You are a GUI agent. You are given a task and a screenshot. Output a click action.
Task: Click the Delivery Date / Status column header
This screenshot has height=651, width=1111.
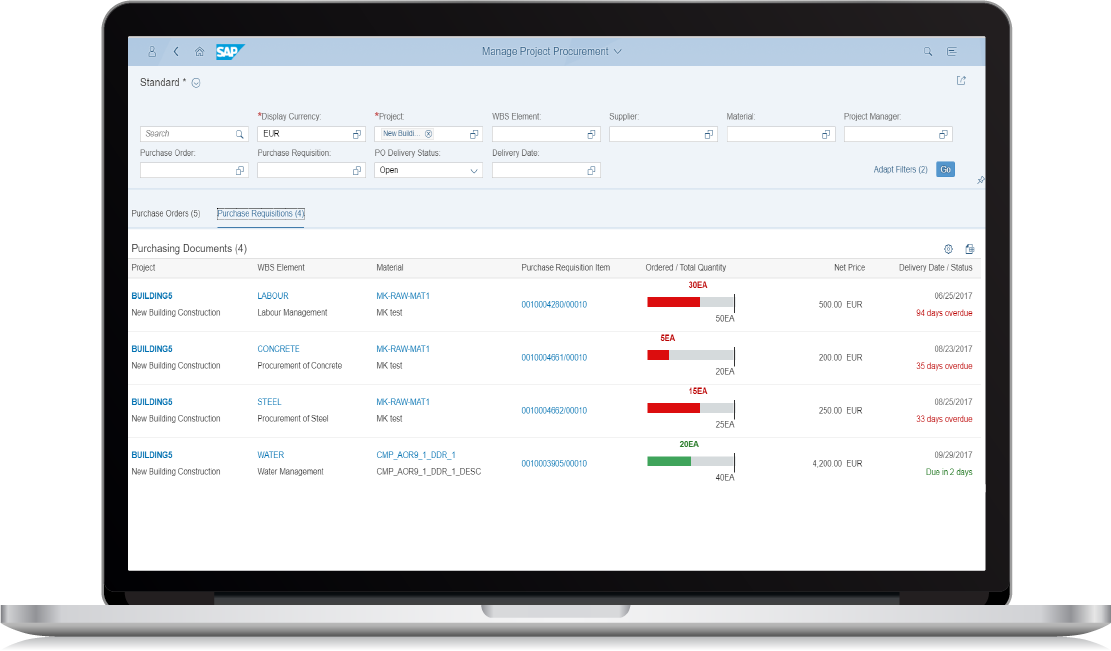[935, 268]
